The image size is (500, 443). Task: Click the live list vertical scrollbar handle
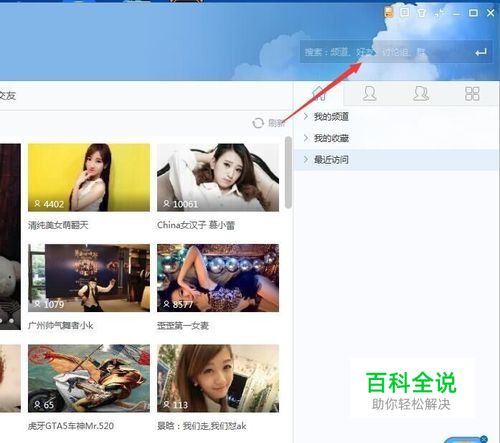(x=288, y=173)
